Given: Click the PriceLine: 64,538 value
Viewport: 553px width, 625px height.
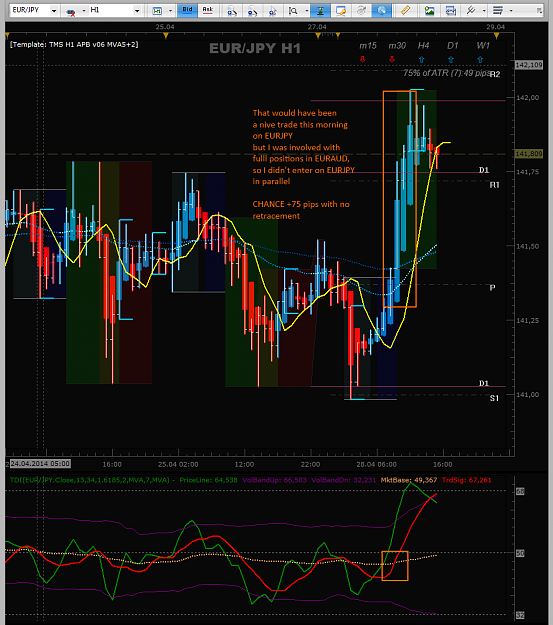Looking at the screenshot, I should coord(208,480).
